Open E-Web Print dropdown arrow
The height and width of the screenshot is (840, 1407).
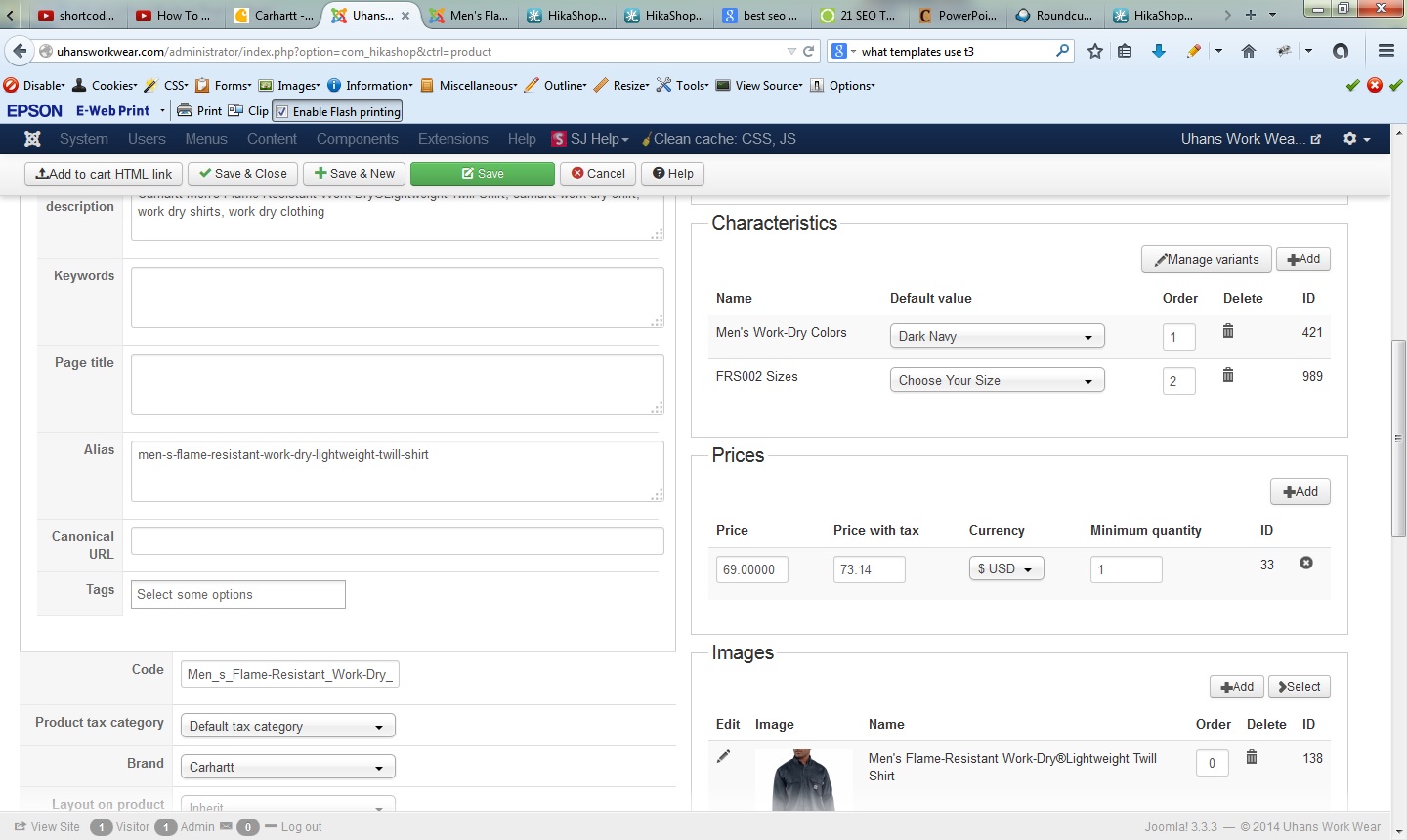(x=163, y=111)
